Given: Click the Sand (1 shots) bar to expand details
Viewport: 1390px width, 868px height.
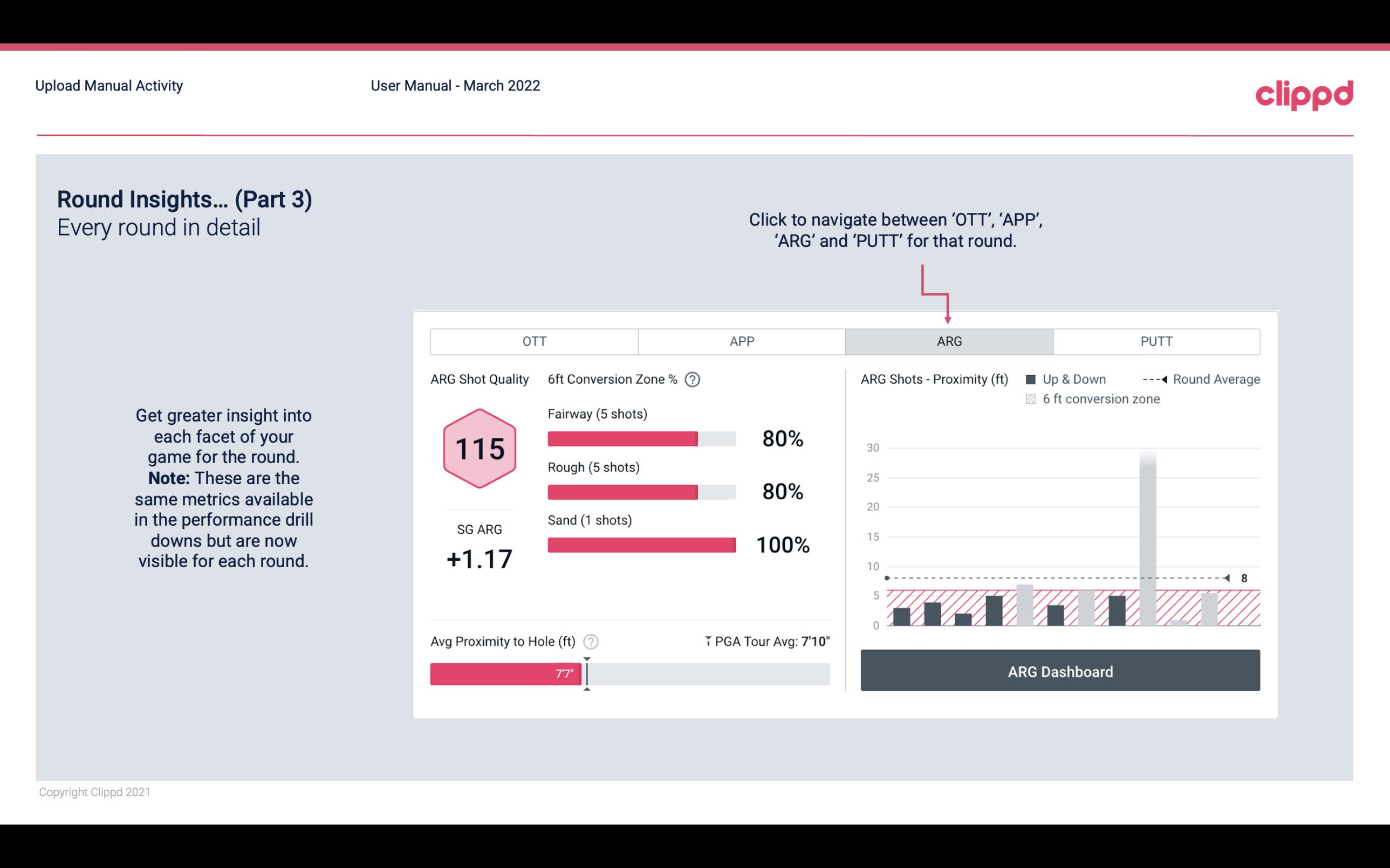Looking at the screenshot, I should pyautogui.click(x=641, y=544).
